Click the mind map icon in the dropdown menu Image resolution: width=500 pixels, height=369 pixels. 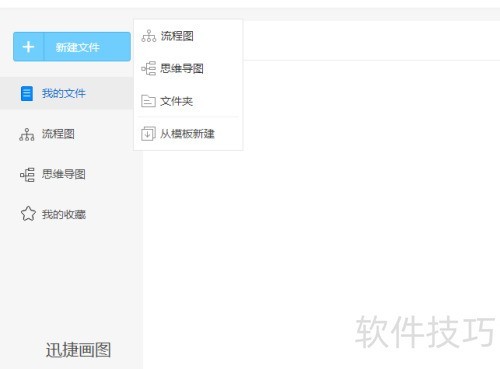(x=149, y=68)
